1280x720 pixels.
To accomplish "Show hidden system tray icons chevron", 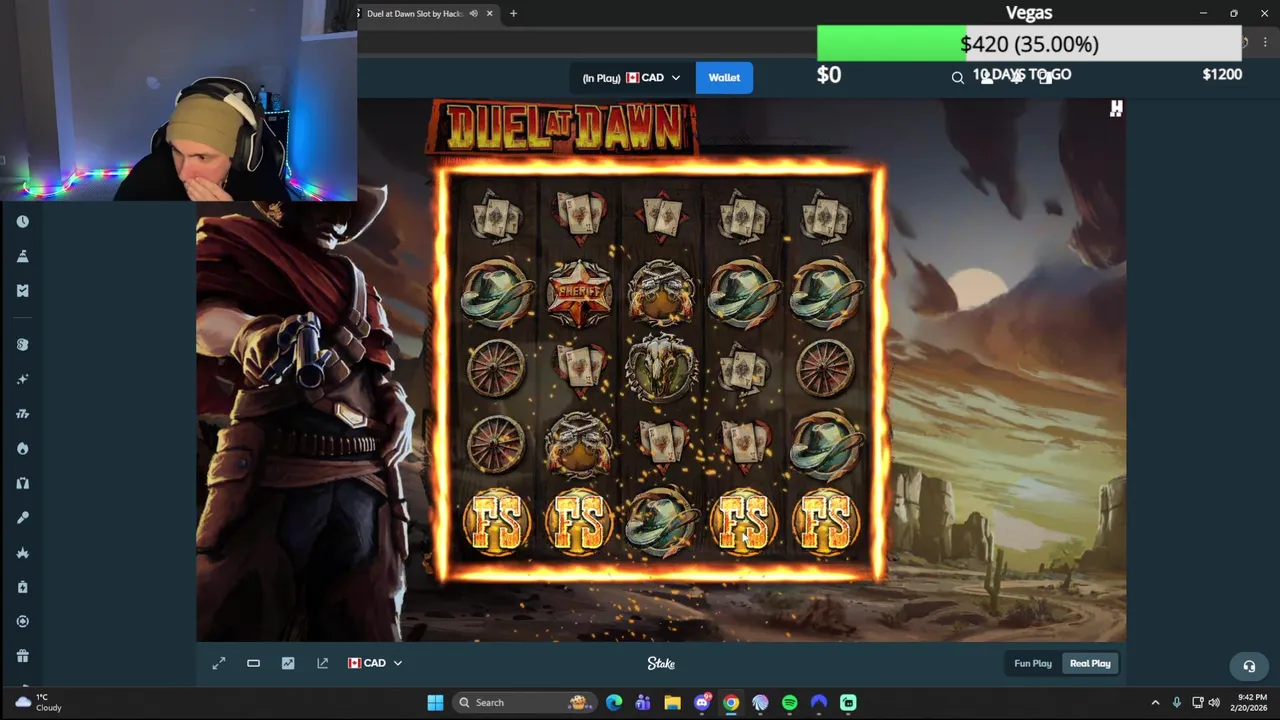I will click(1155, 703).
